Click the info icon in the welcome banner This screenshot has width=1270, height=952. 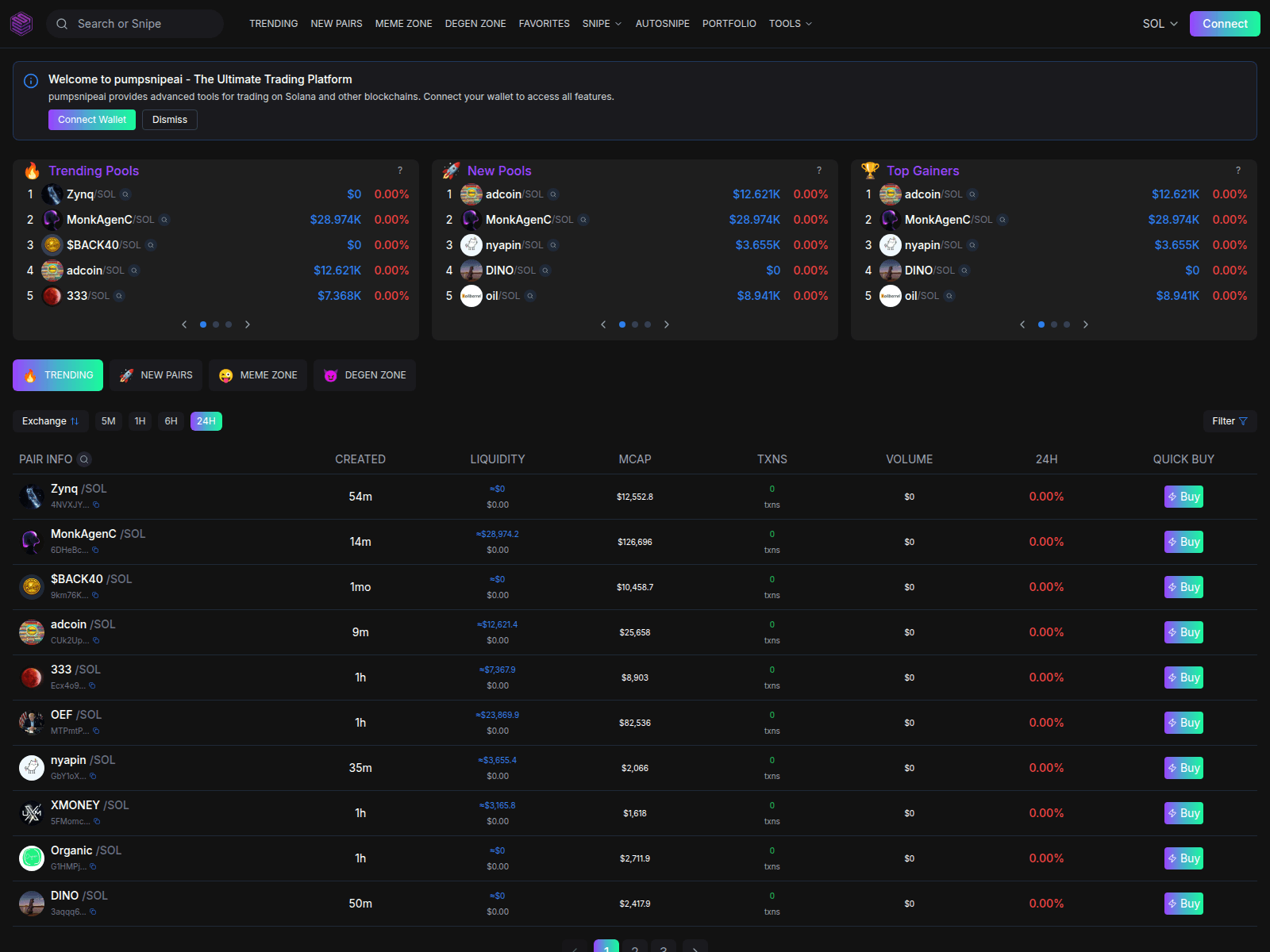click(30, 81)
